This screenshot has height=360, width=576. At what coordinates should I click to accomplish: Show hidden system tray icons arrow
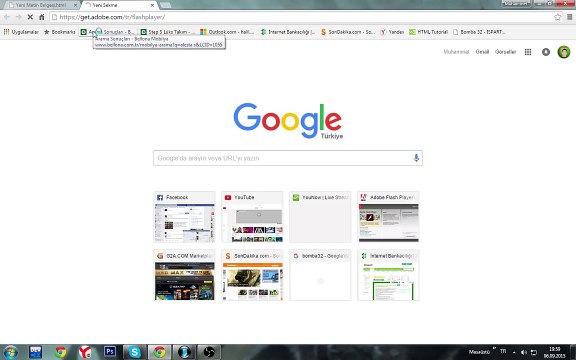pos(514,353)
